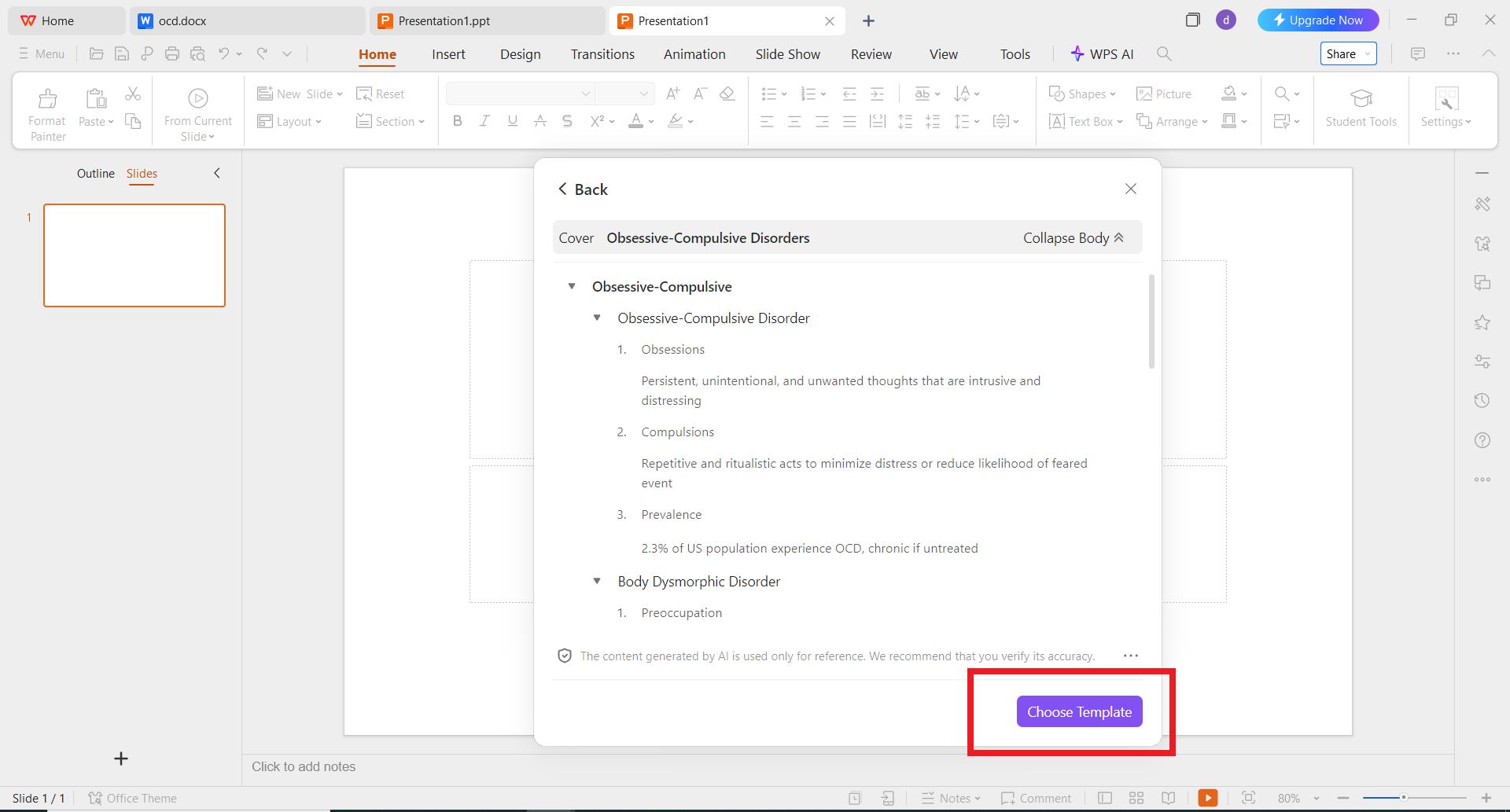The image size is (1510, 812).
Task: Click the help question mark in right sidebar
Action: click(1482, 439)
